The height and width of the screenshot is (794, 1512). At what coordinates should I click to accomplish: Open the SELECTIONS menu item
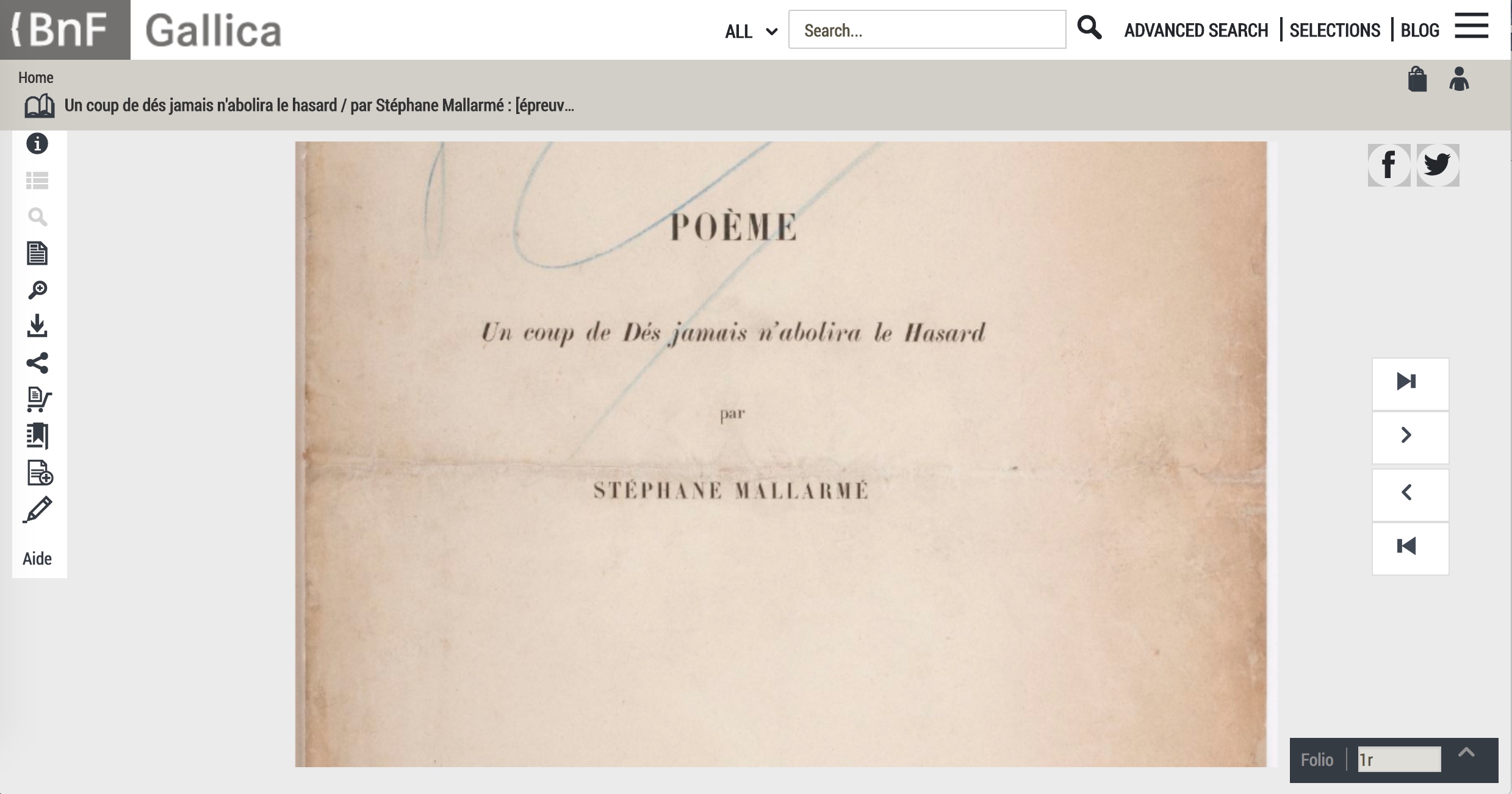click(1334, 30)
